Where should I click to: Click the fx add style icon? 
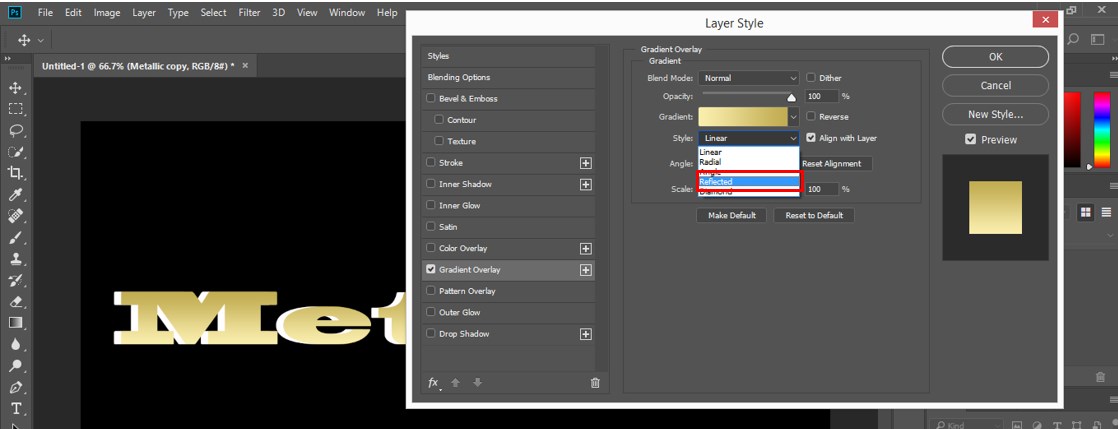(433, 383)
